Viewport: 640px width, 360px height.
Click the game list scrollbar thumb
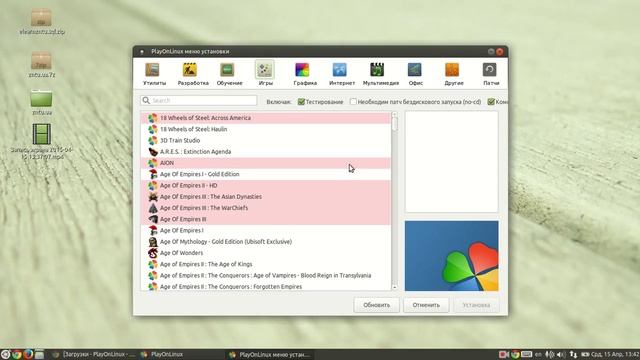tap(394, 124)
